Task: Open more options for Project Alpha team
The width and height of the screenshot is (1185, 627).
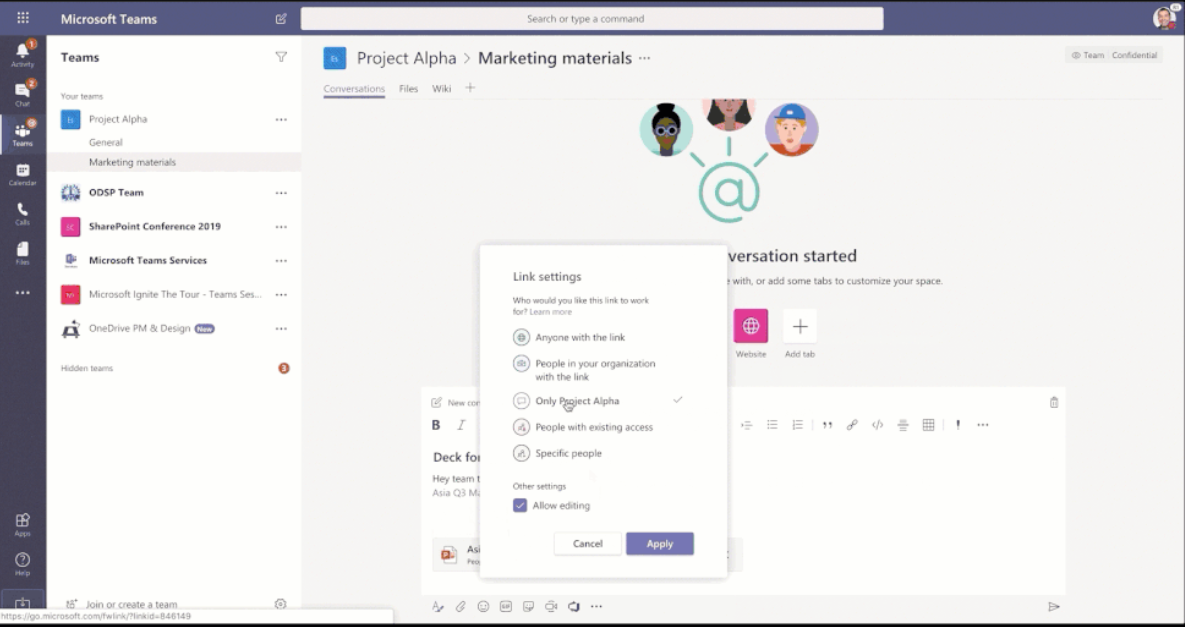Action: click(281, 119)
